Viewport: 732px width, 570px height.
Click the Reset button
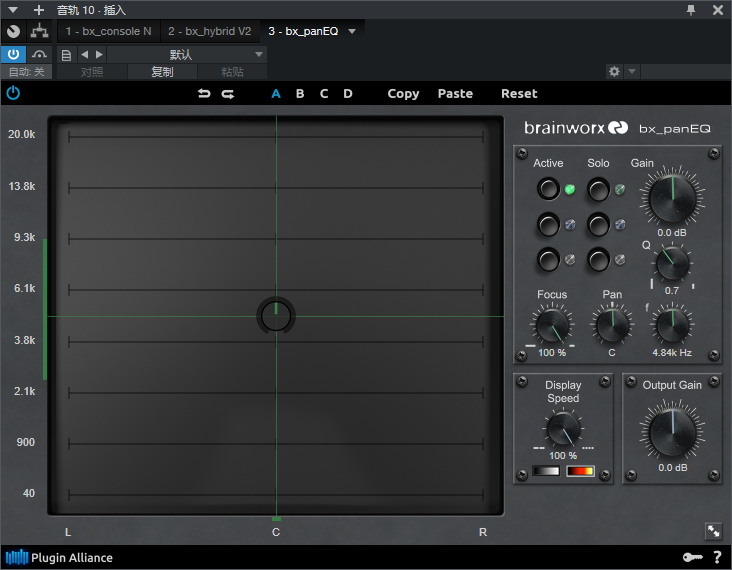(x=519, y=94)
